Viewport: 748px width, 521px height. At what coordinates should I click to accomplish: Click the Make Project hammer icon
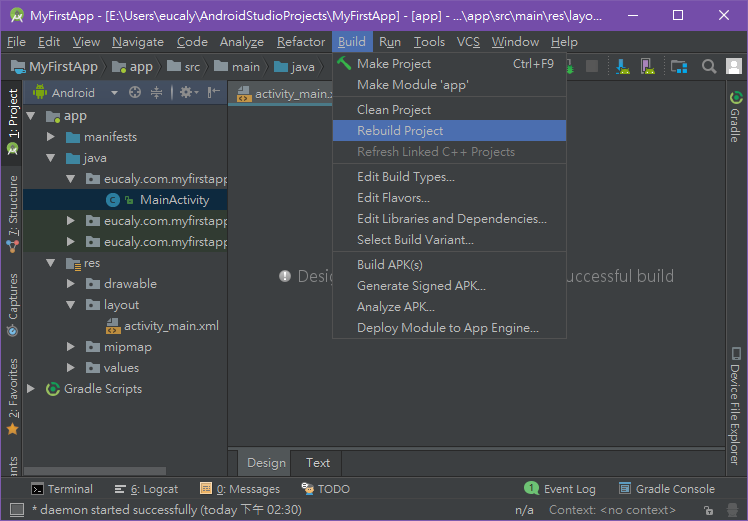click(344, 63)
